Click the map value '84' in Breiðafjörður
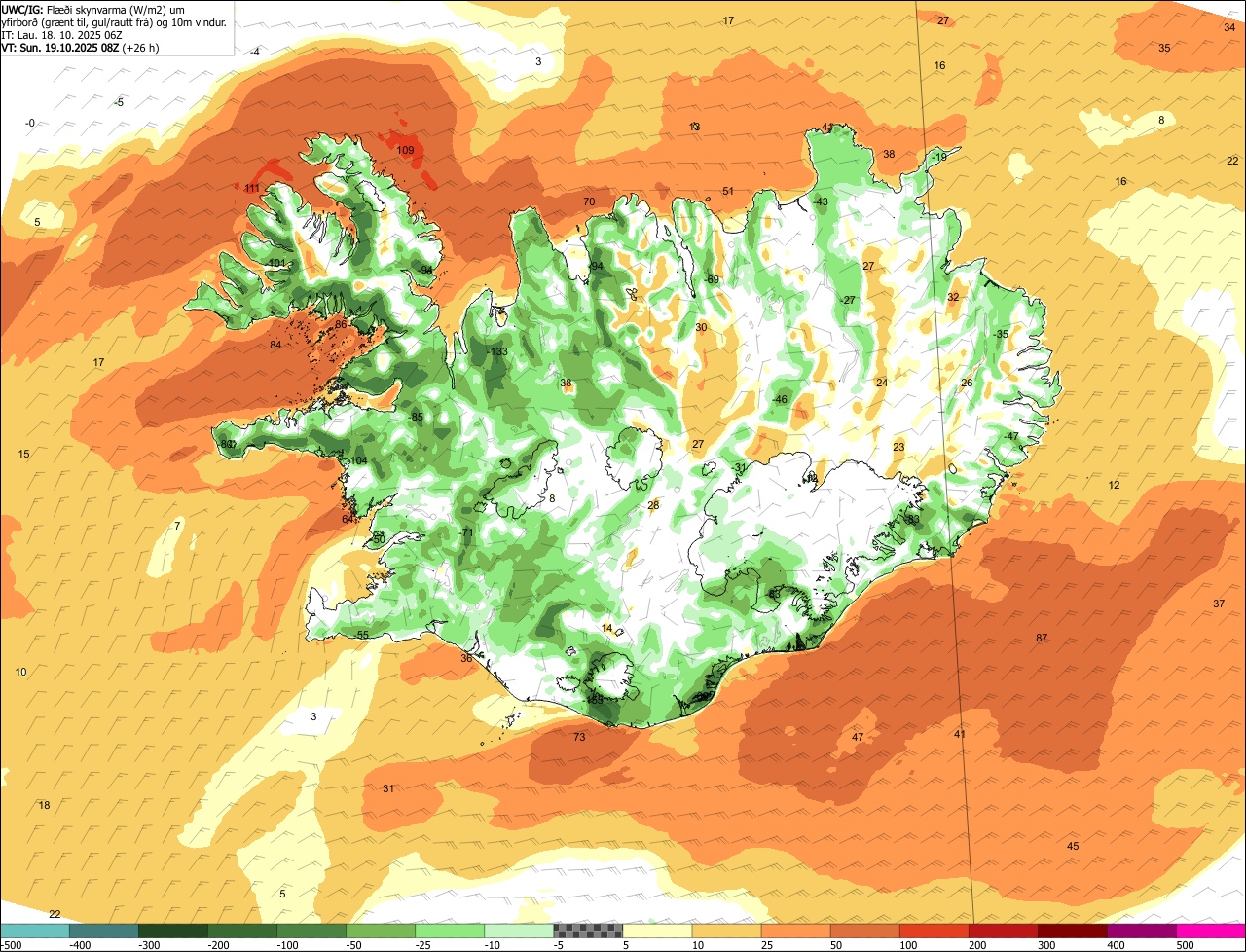This screenshot has height=952, width=1246. click(275, 346)
